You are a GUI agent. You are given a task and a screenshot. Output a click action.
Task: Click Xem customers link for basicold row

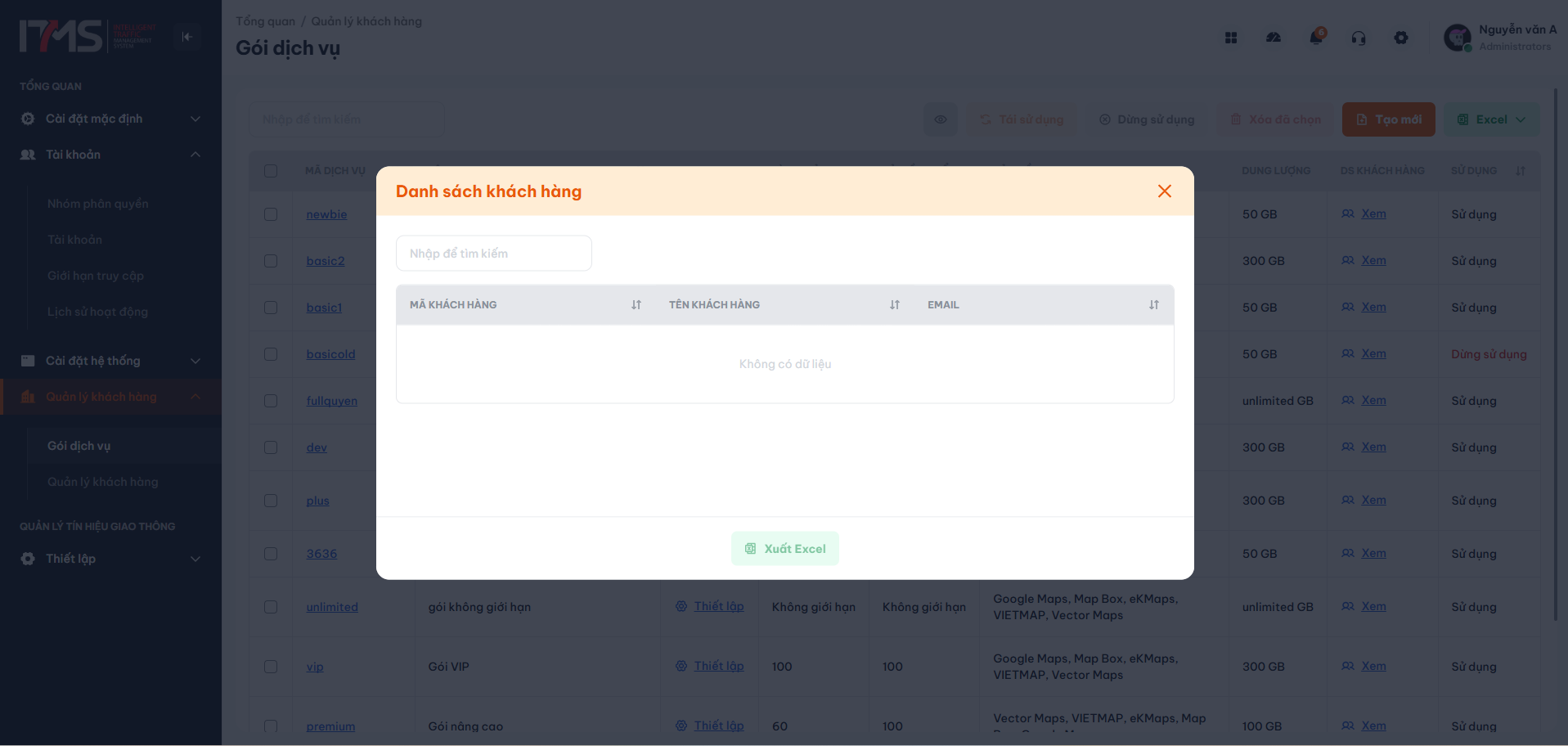(1374, 353)
